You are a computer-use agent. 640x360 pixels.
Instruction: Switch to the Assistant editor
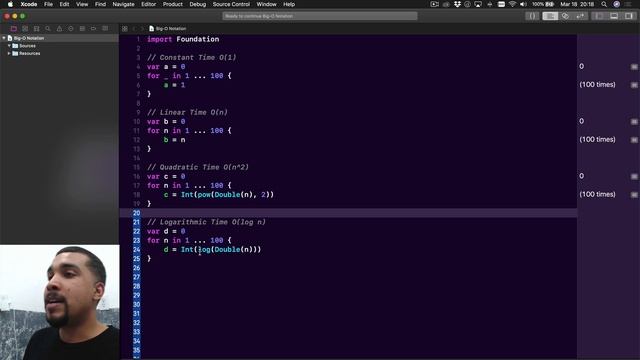point(565,16)
